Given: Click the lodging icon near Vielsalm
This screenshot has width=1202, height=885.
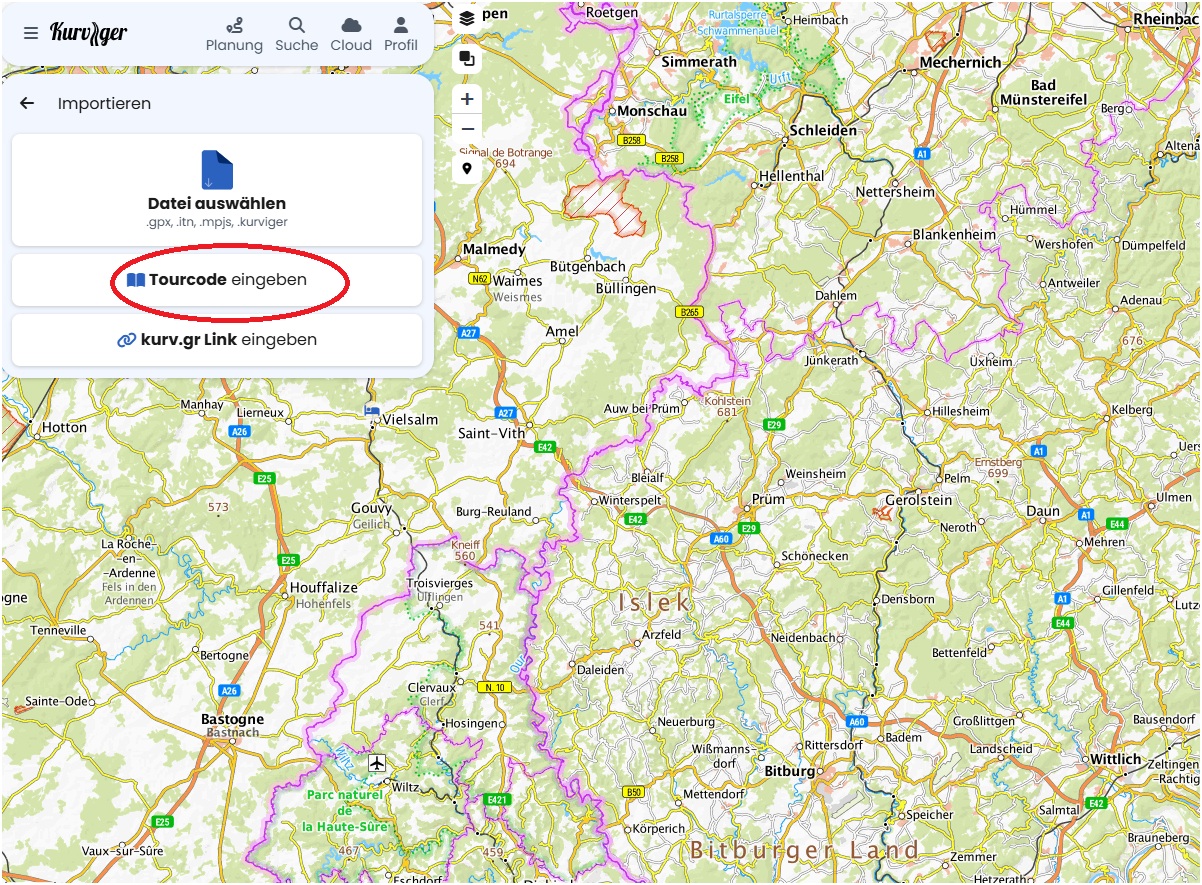Looking at the screenshot, I should point(372,410).
